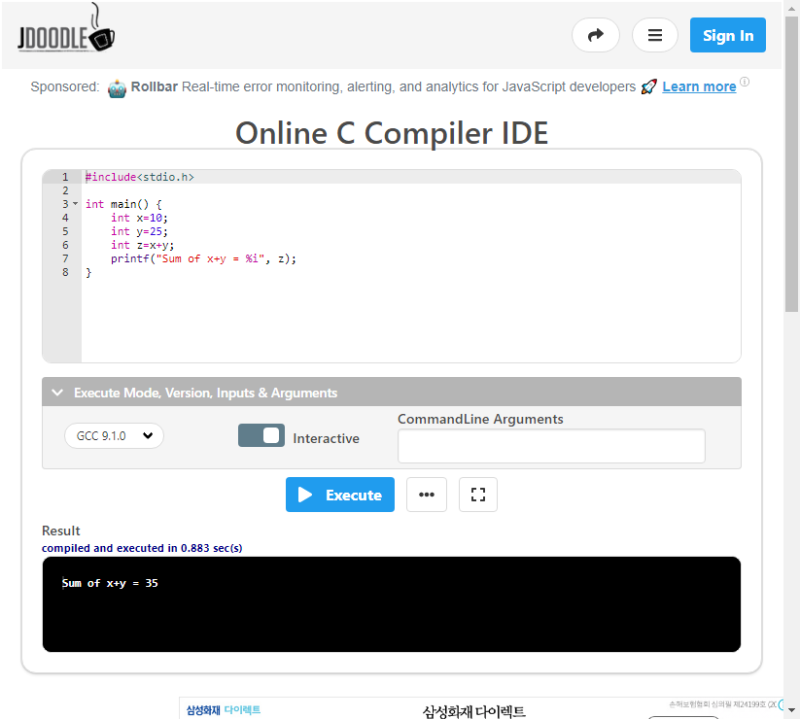Click the share icon in the header
800x719 pixels.
595,35
